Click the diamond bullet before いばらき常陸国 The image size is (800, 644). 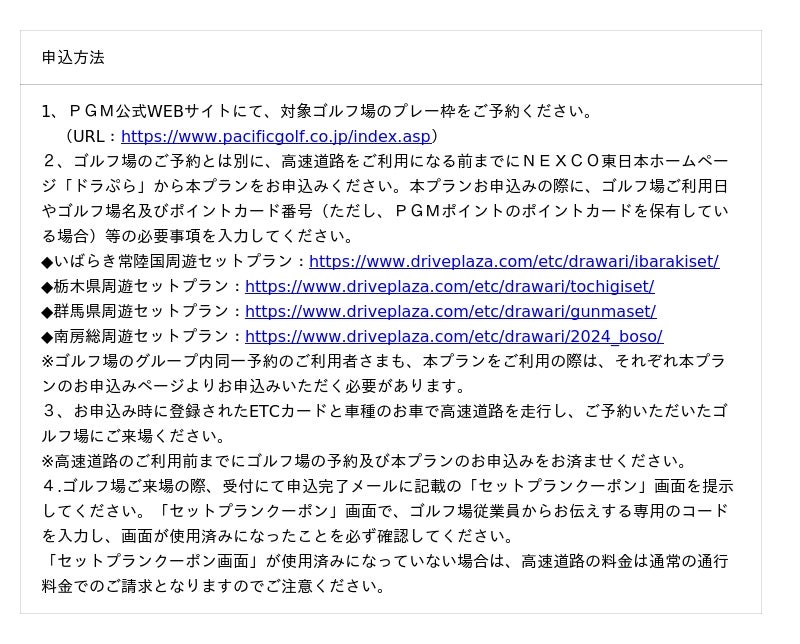point(47,262)
